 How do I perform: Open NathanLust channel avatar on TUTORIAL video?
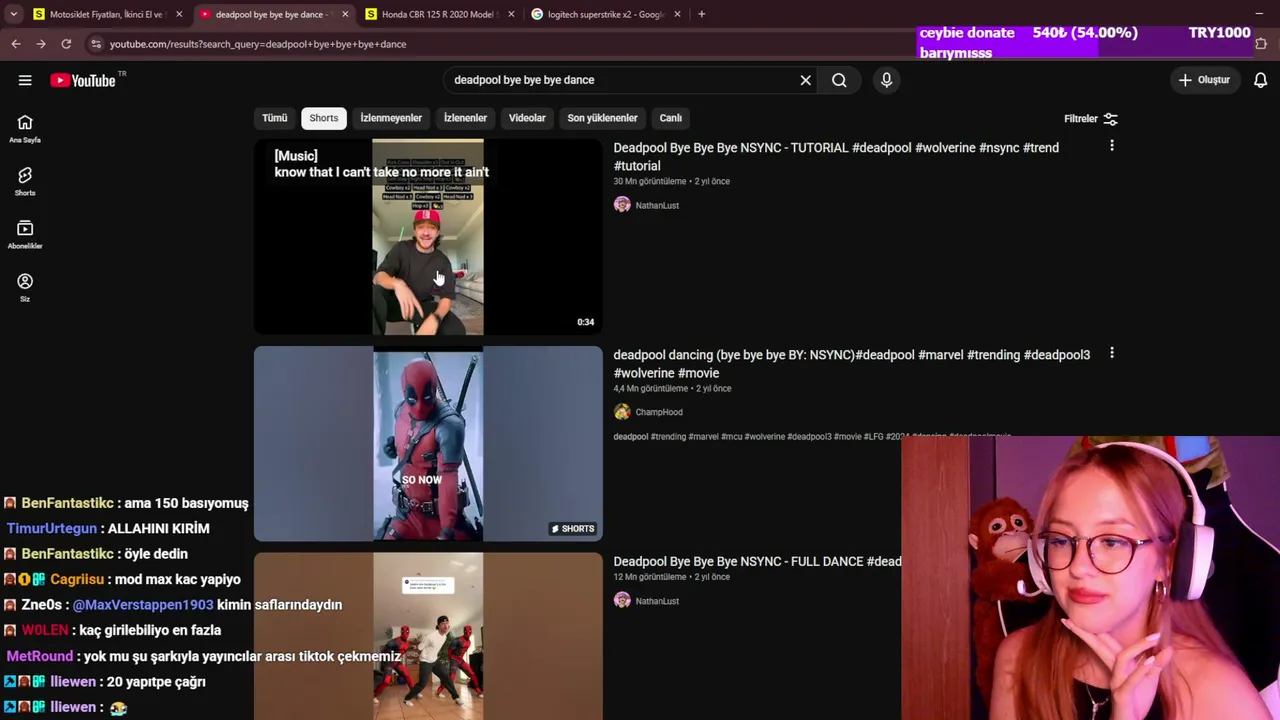pos(622,205)
